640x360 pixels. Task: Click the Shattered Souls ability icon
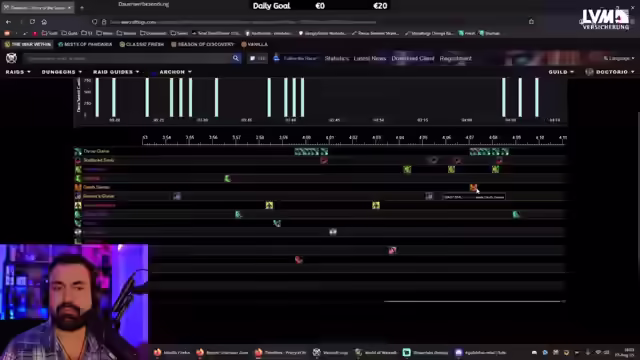point(78,160)
